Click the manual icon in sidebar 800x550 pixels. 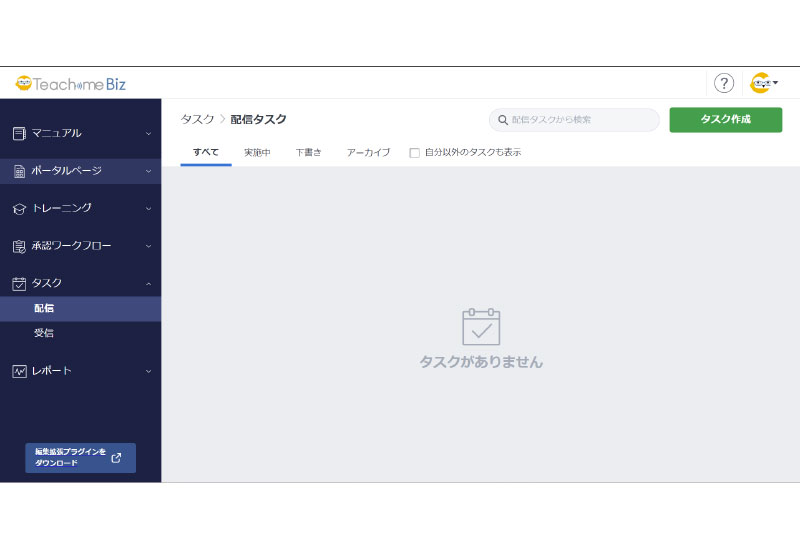point(19,133)
